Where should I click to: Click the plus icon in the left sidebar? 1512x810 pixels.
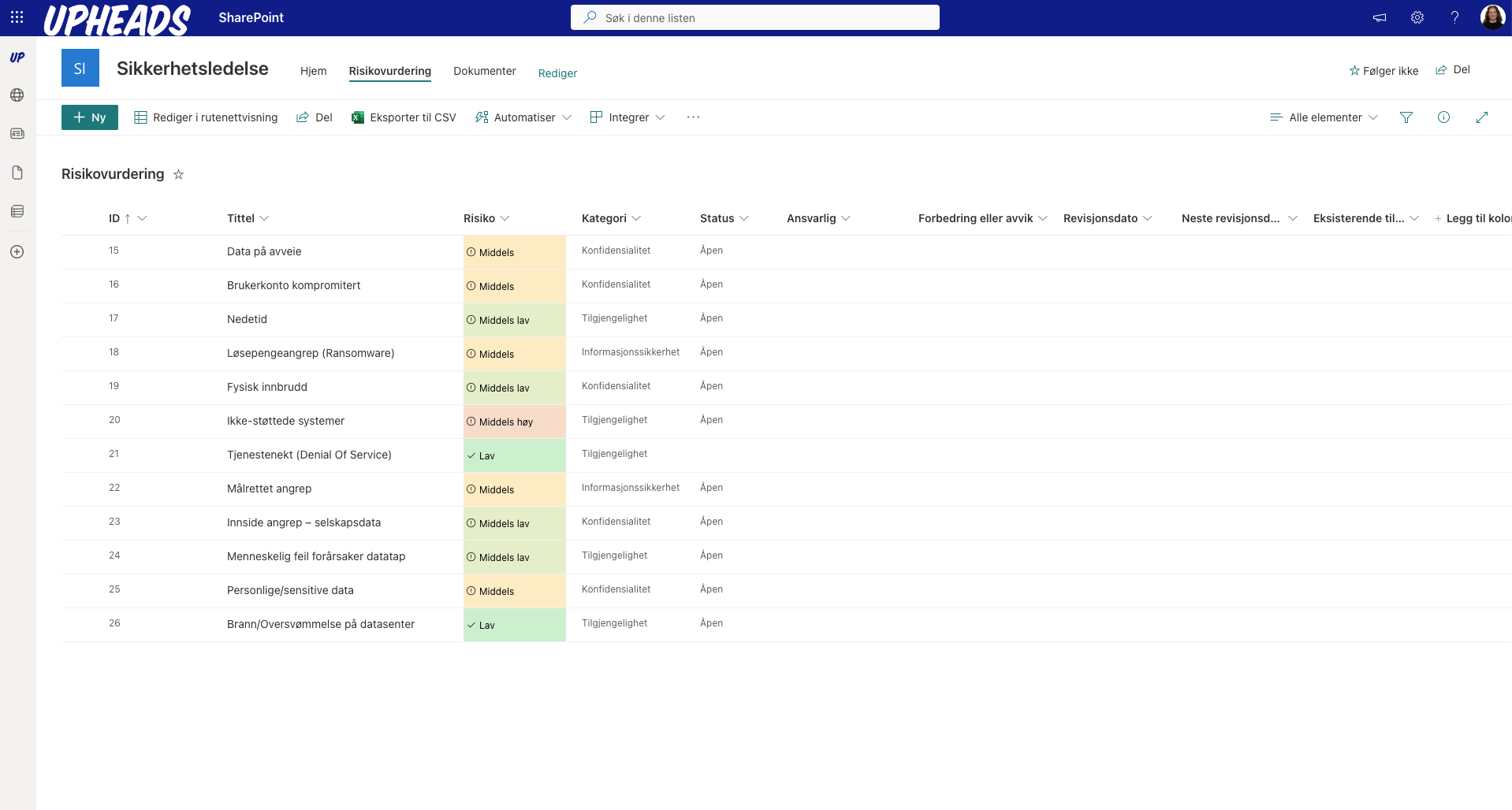17,251
